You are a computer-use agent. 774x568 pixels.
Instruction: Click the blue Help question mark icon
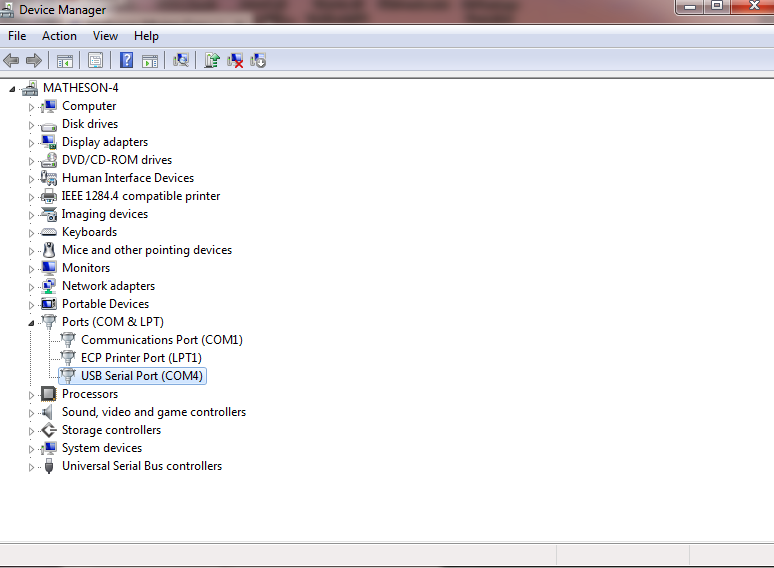pos(126,60)
